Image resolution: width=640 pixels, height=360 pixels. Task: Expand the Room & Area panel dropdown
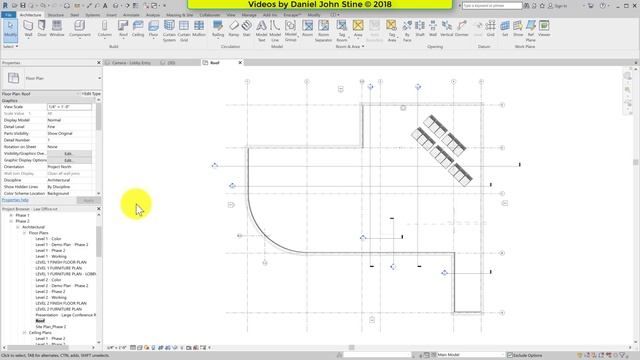click(x=350, y=47)
